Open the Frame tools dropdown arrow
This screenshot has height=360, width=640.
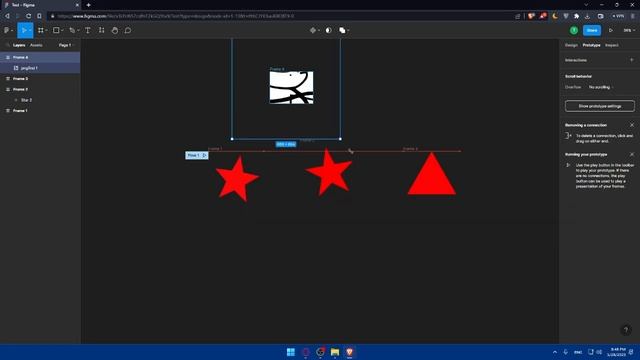pyautogui.click(x=46, y=31)
